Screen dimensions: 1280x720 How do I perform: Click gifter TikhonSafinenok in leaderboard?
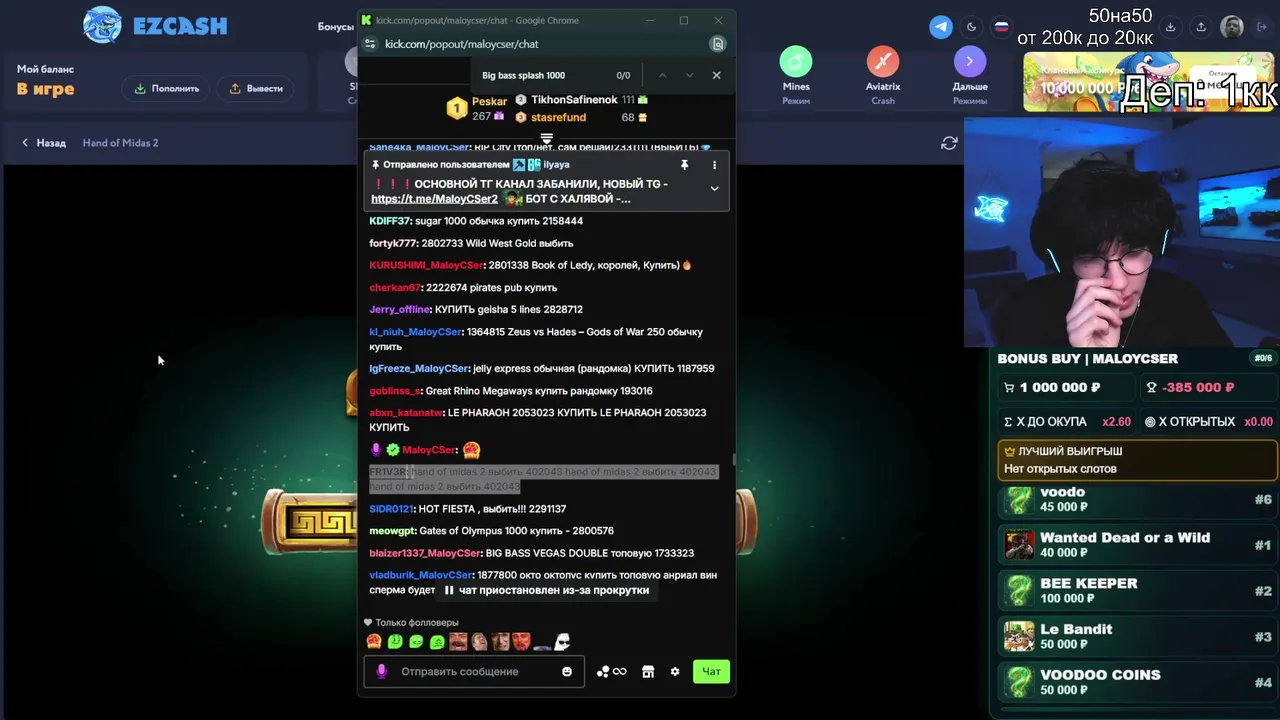tap(574, 100)
